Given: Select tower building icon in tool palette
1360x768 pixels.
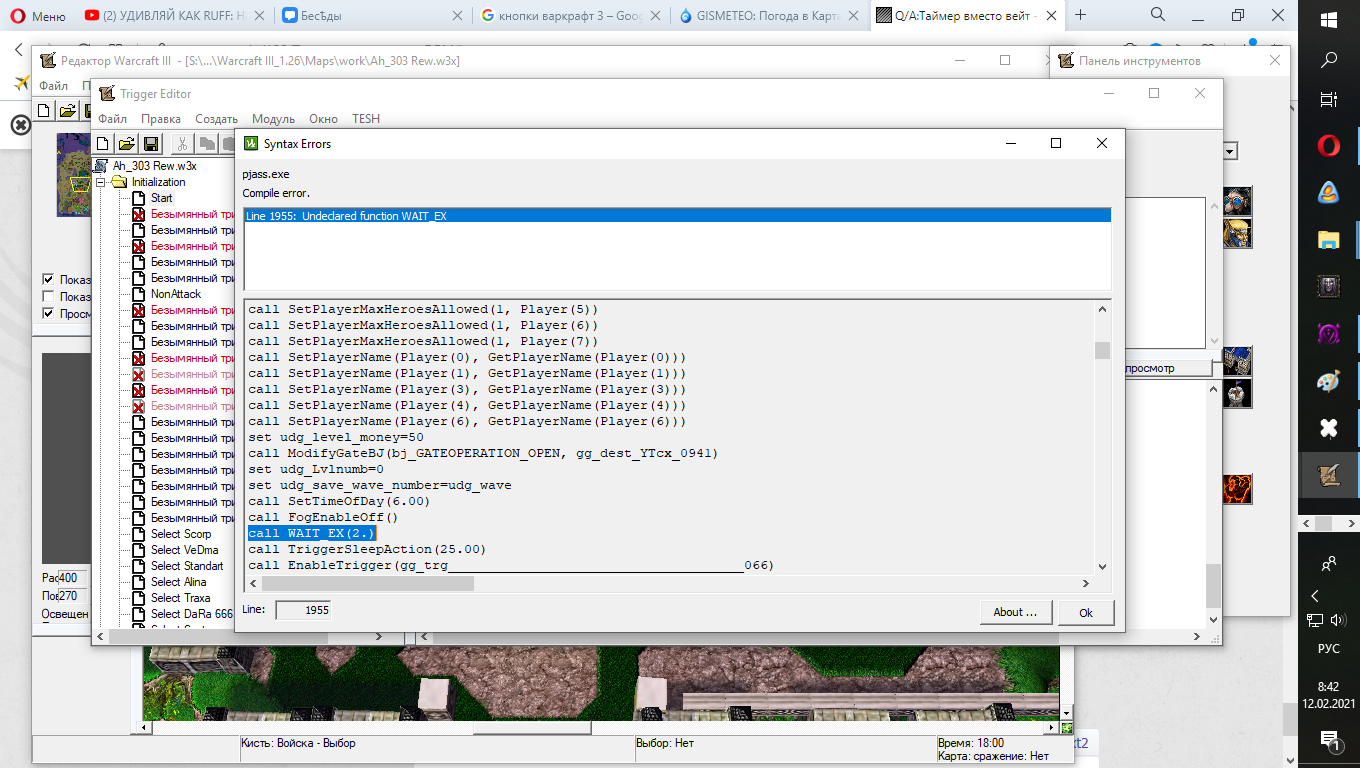Looking at the screenshot, I should click(x=1237, y=393).
